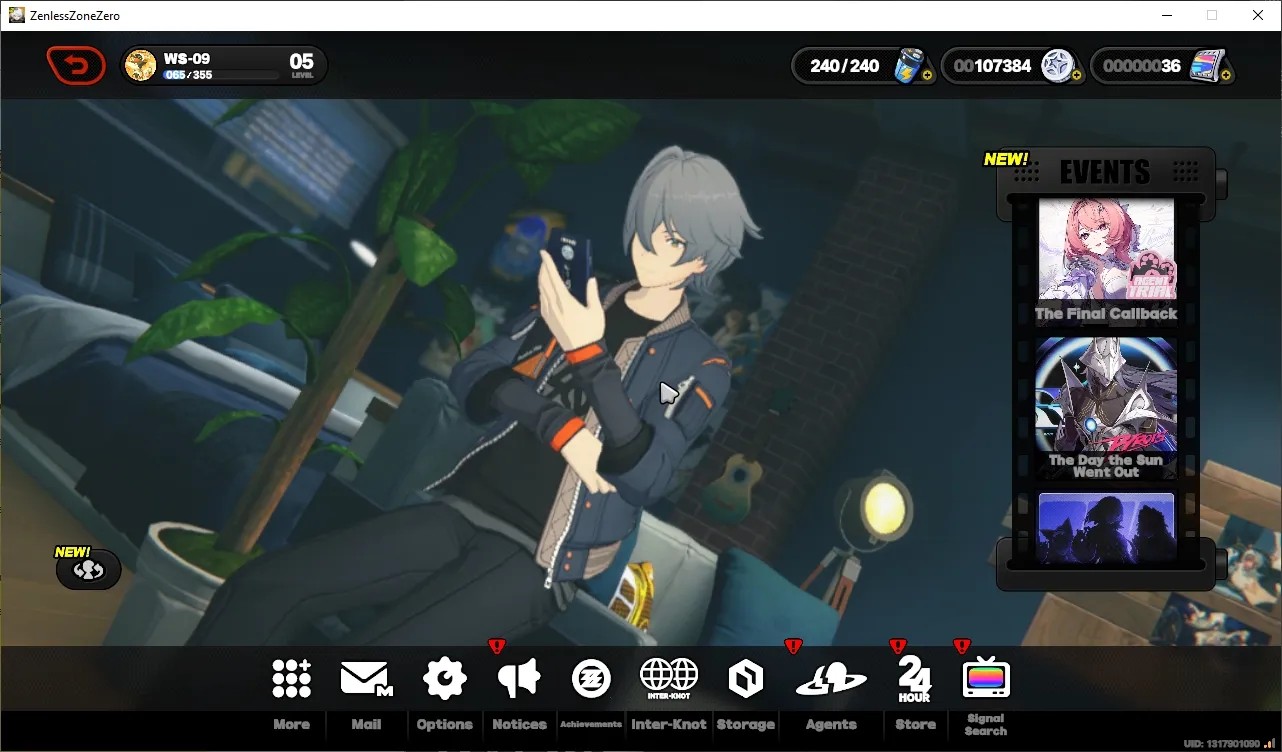
Task: Click the Level 05 indicator
Action: [302, 66]
